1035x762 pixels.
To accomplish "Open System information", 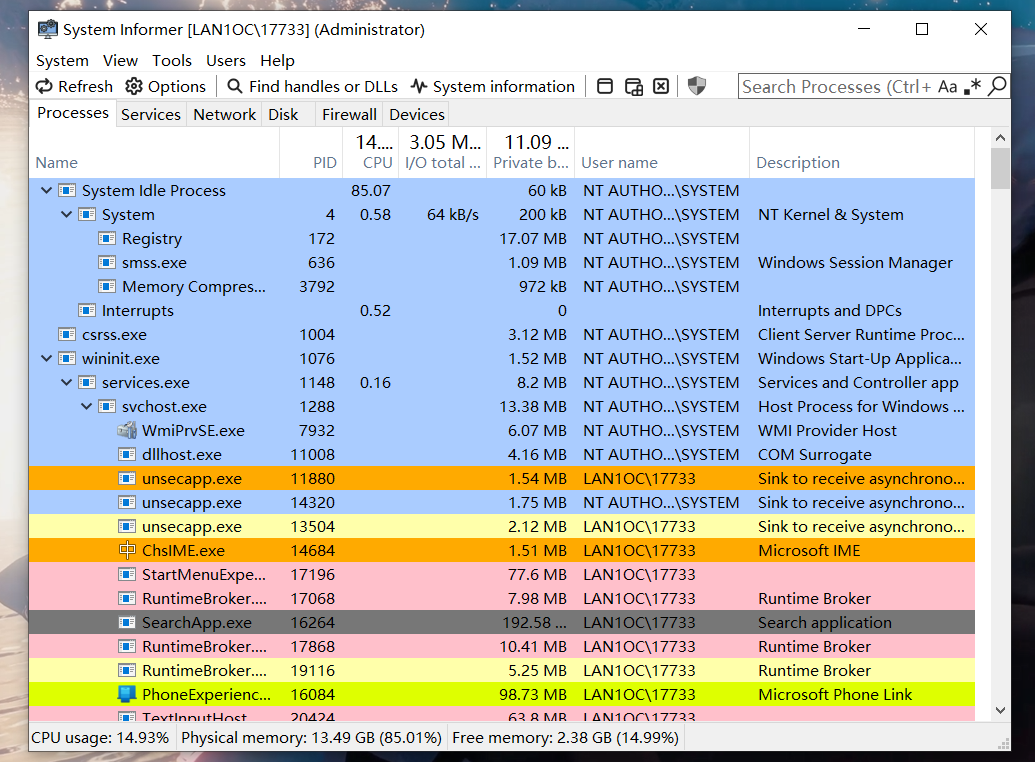I will [492, 87].
